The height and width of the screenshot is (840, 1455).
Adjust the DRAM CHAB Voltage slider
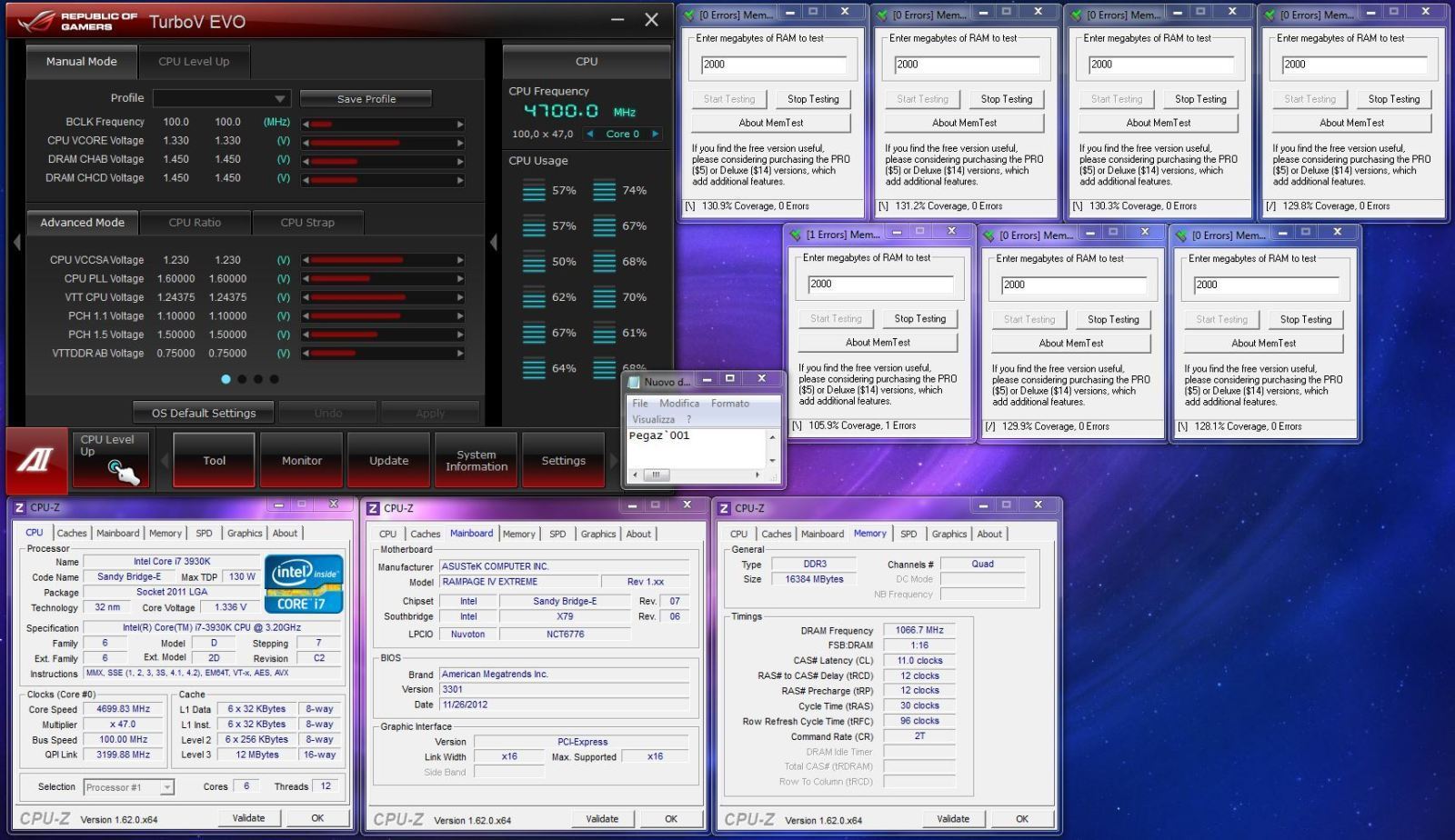(x=383, y=161)
